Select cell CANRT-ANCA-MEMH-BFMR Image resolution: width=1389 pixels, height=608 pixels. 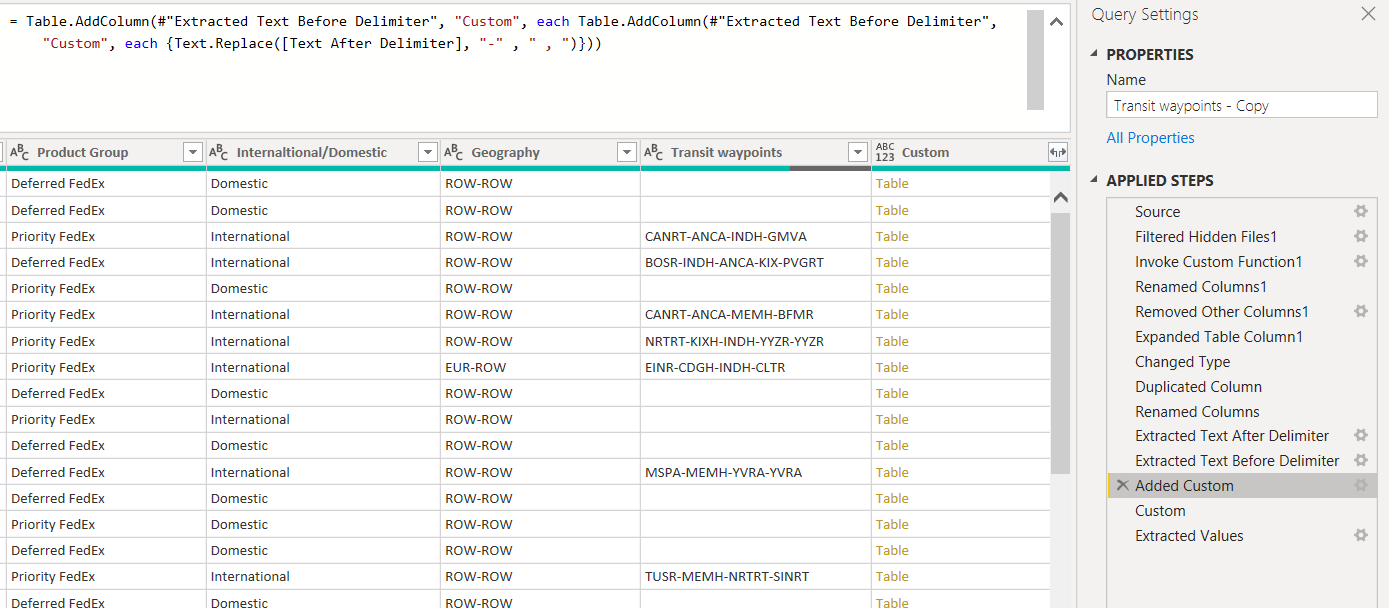[756, 314]
